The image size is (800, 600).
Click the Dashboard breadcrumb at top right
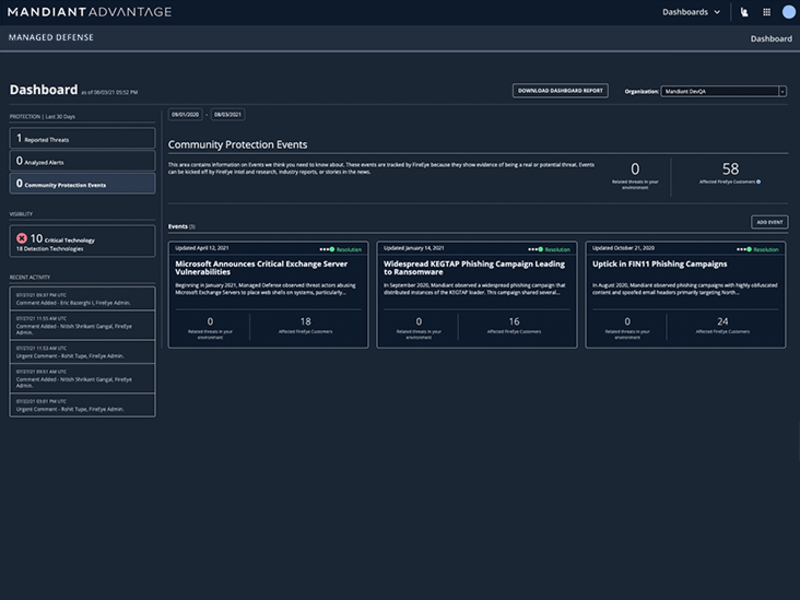(771, 39)
